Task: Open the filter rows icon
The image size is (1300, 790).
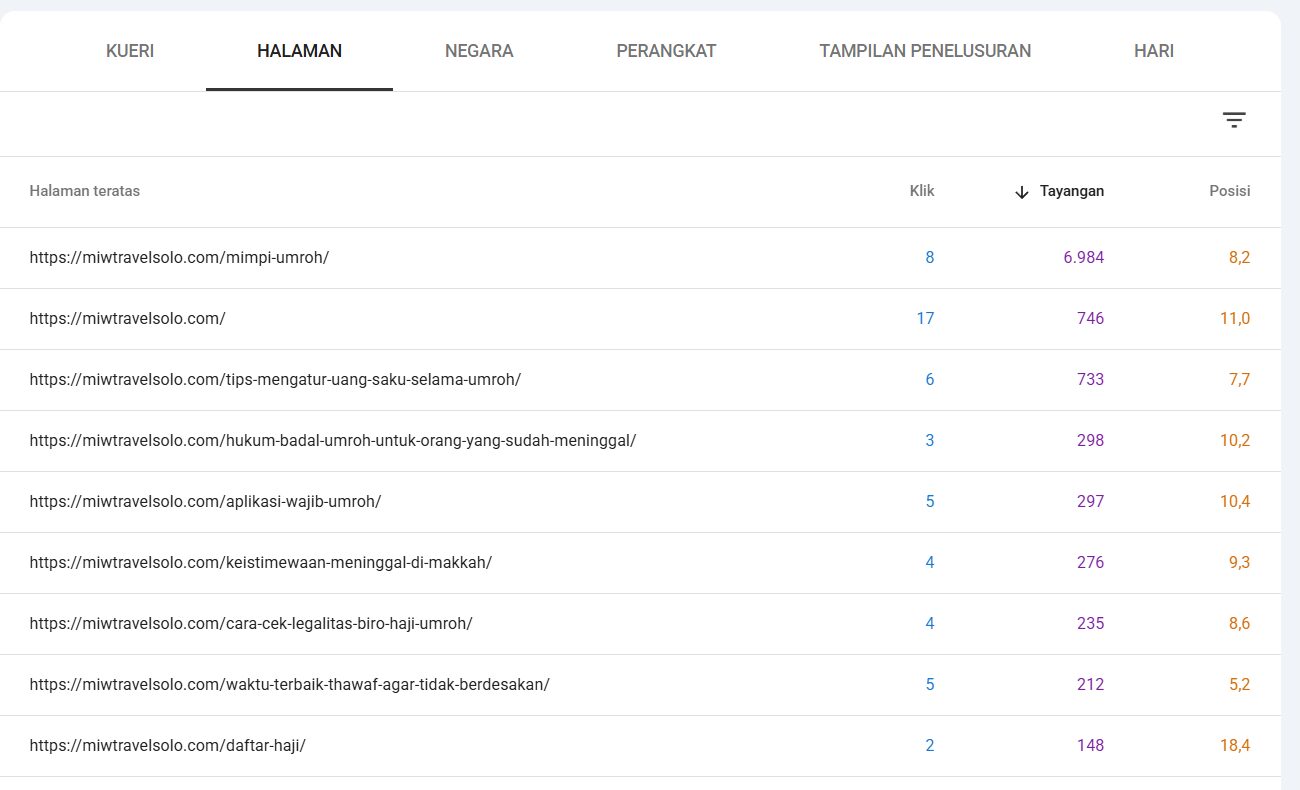Action: (x=1234, y=120)
